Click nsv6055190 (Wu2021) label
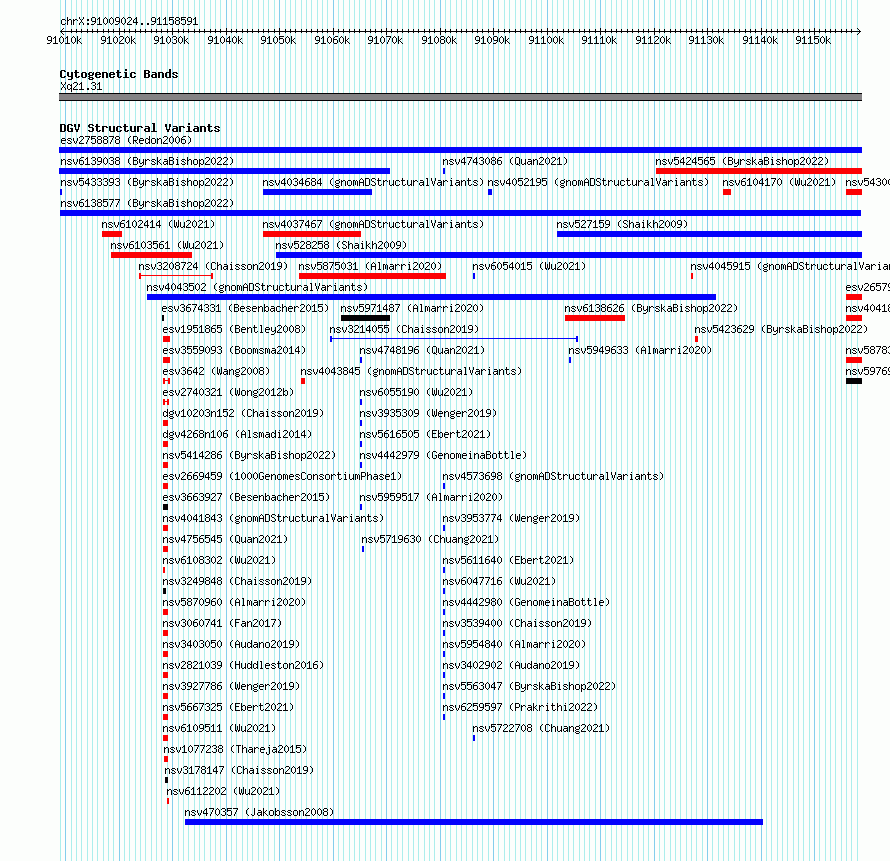This screenshot has width=890, height=861. pyautogui.click(x=416, y=392)
